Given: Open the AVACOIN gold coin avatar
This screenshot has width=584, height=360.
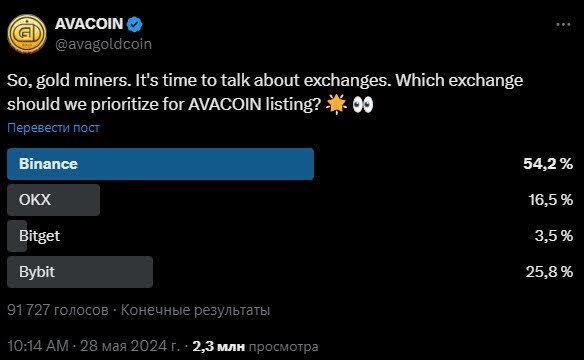Looking at the screenshot, I should coord(27,34).
